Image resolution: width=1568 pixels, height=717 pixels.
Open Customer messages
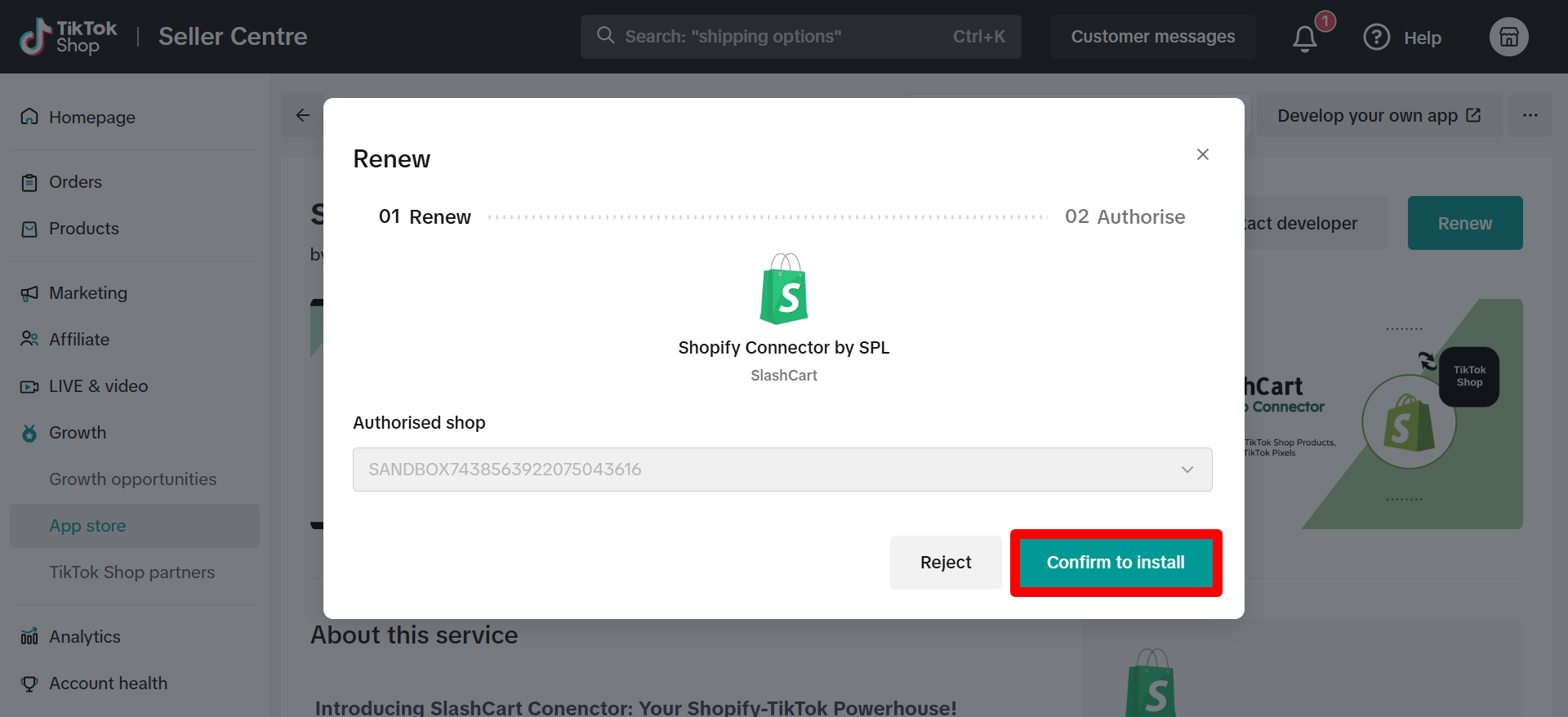pyautogui.click(x=1152, y=37)
